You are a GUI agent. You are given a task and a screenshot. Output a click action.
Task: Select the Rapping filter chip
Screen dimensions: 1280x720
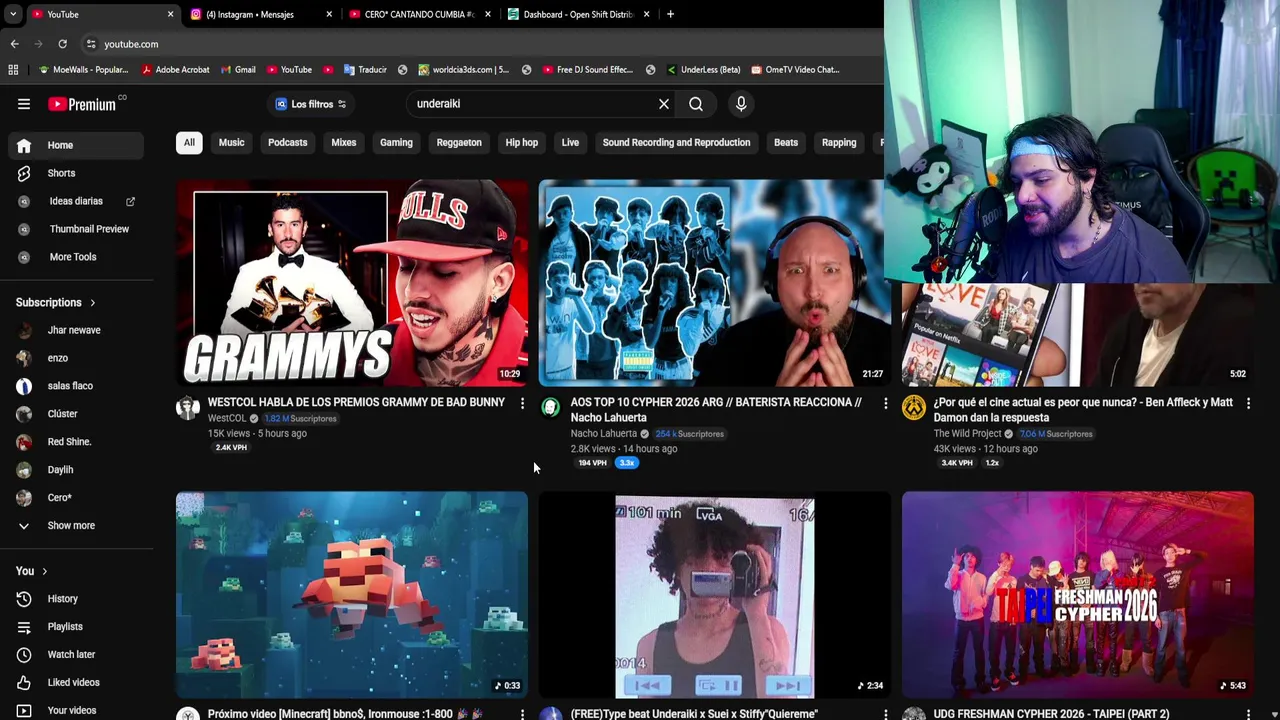(839, 143)
